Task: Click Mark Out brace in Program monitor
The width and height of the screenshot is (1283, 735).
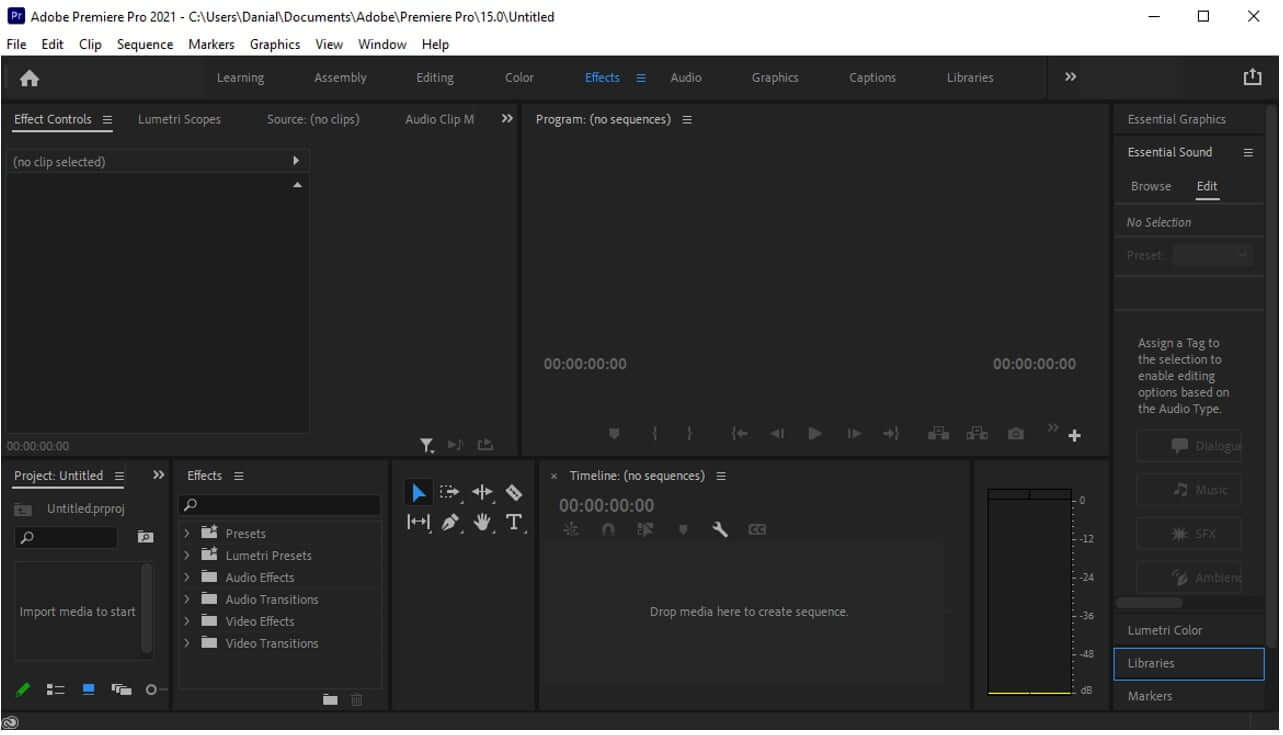Action: 689,434
